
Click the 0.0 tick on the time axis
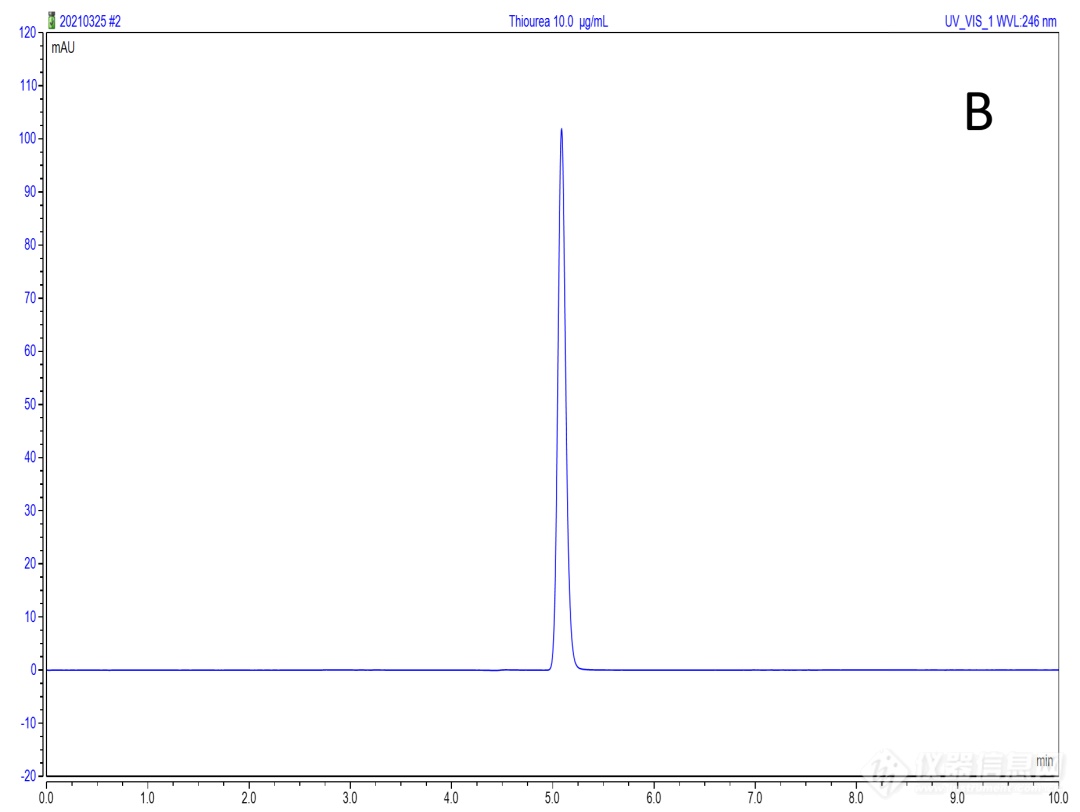(46, 798)
